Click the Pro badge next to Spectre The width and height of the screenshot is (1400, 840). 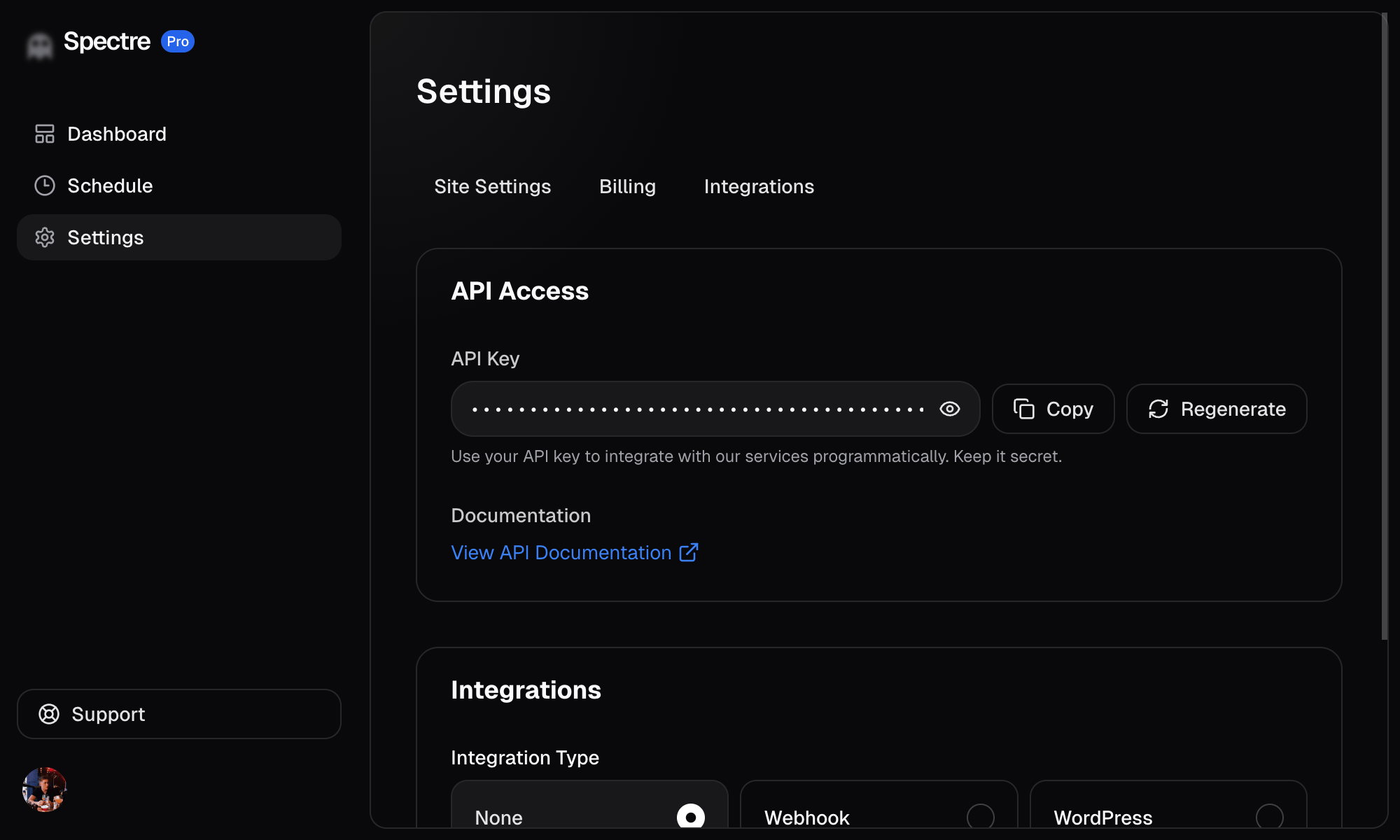pyautogui.click(x=178, y=41)
